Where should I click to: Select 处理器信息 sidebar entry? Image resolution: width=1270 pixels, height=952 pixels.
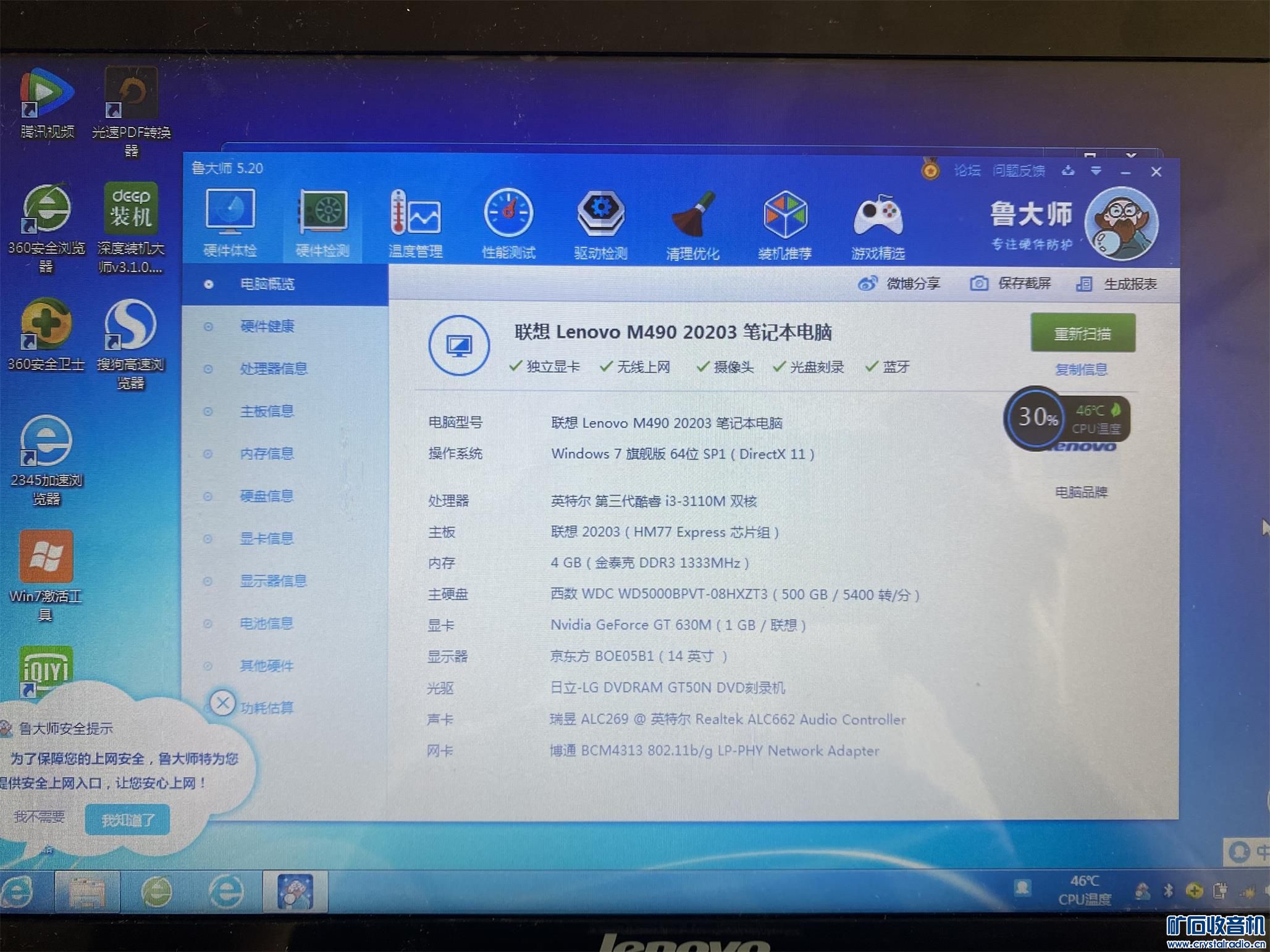(x=273, y=369)
